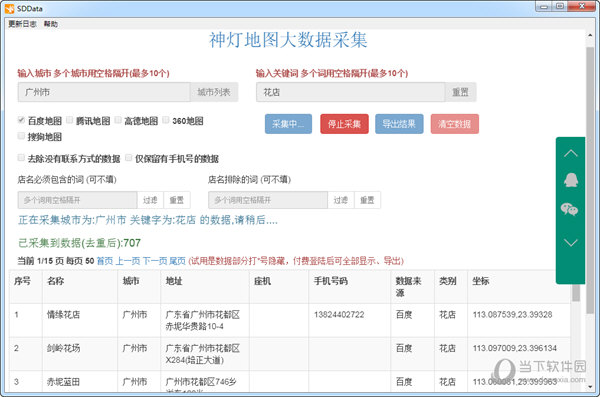Image resolution: width=600 pixels, height=397 pixels.
Task: Click the 城市列表 button
Action: (214, 92)
